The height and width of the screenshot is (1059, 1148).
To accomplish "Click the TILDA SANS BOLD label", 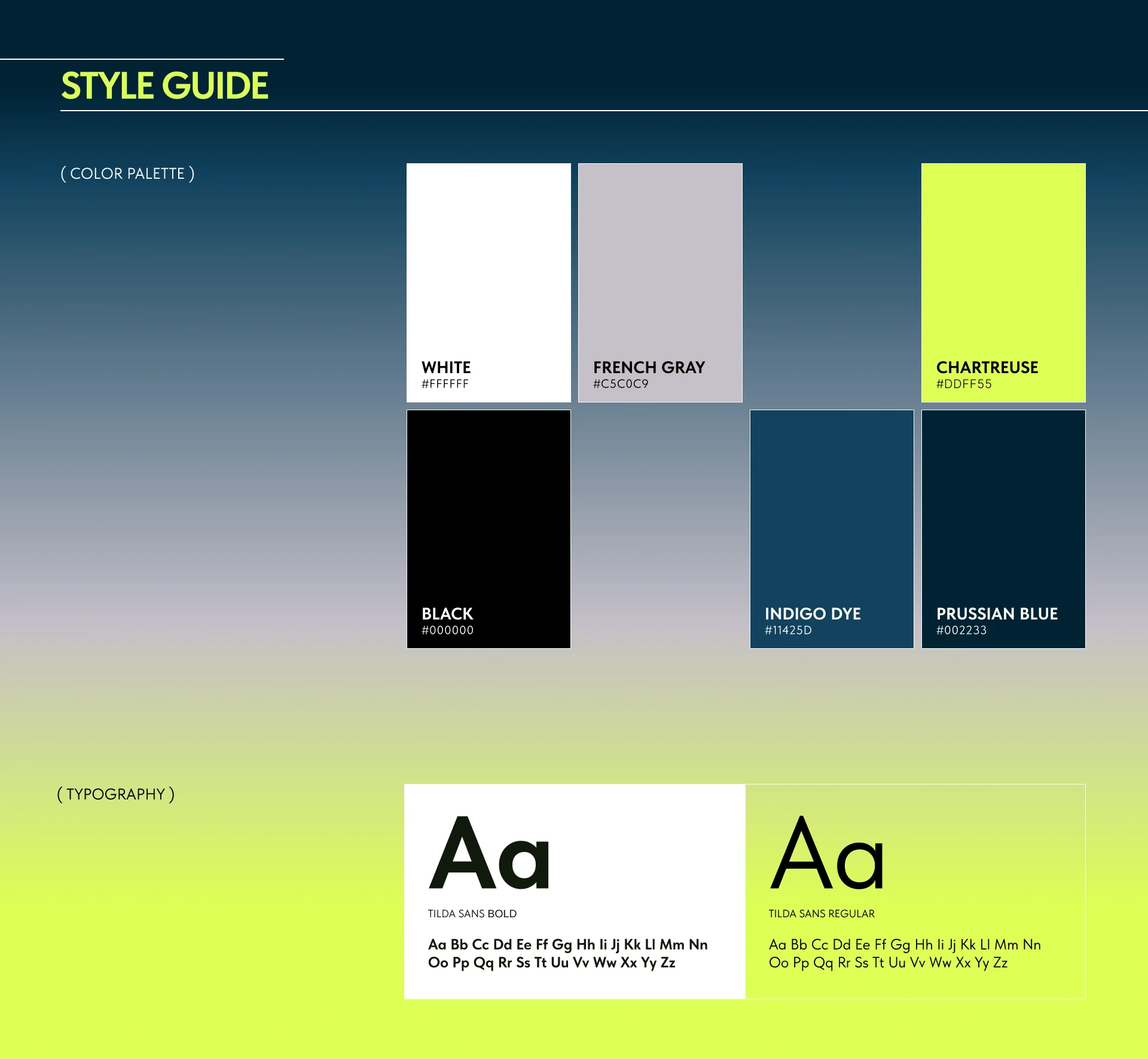I will coord(472,914).
